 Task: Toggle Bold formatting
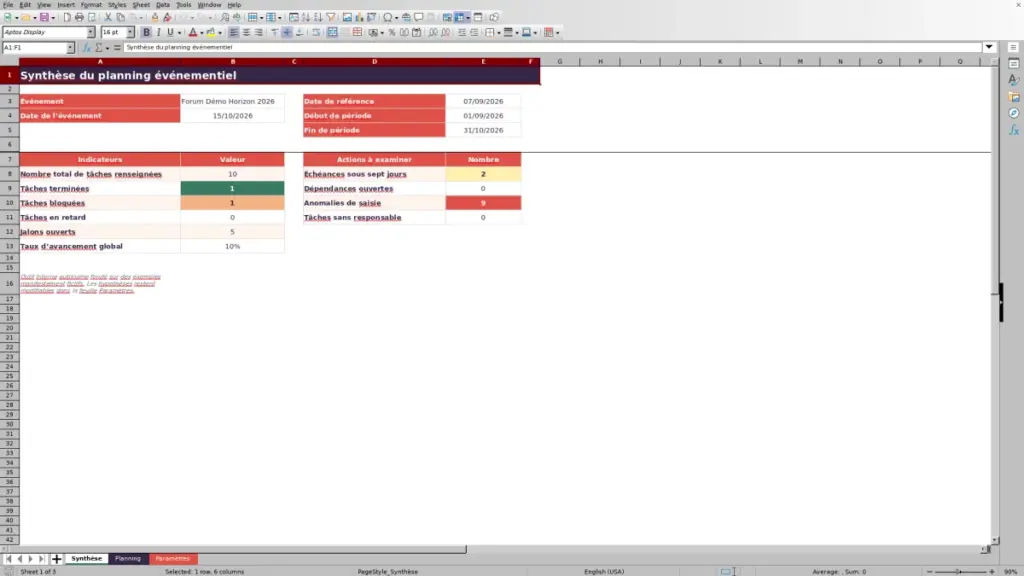pyautogui.click(x=146, y=33)
